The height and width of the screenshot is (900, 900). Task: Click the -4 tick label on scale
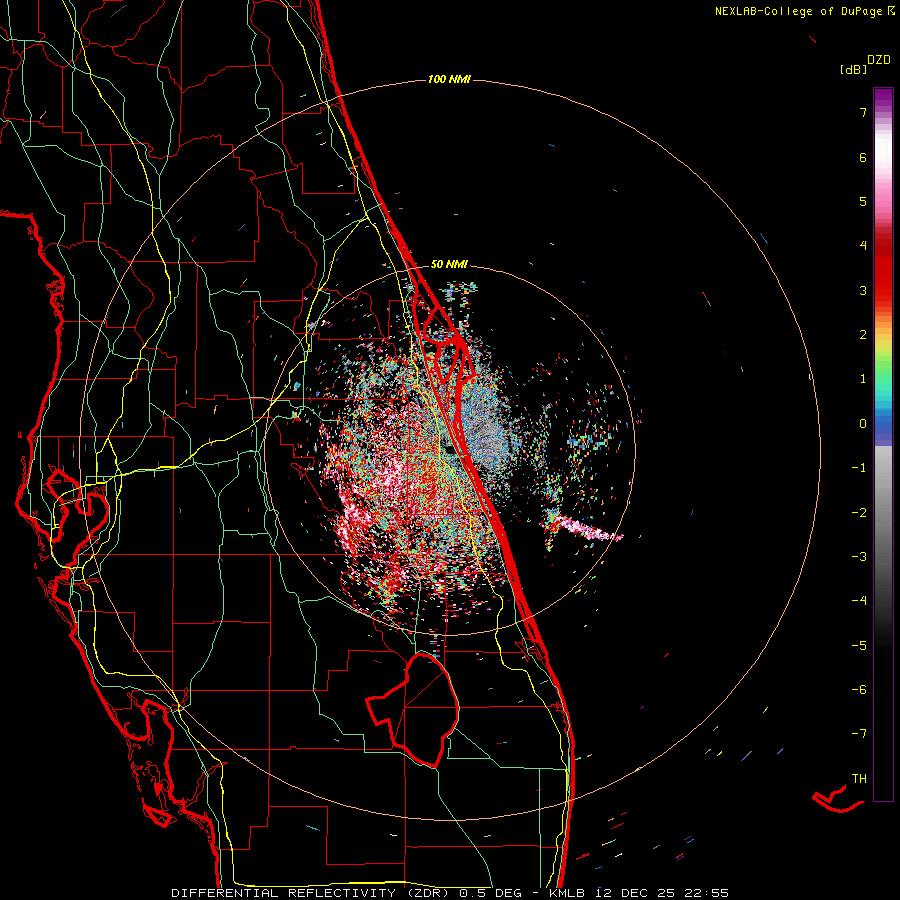point(859,600)
